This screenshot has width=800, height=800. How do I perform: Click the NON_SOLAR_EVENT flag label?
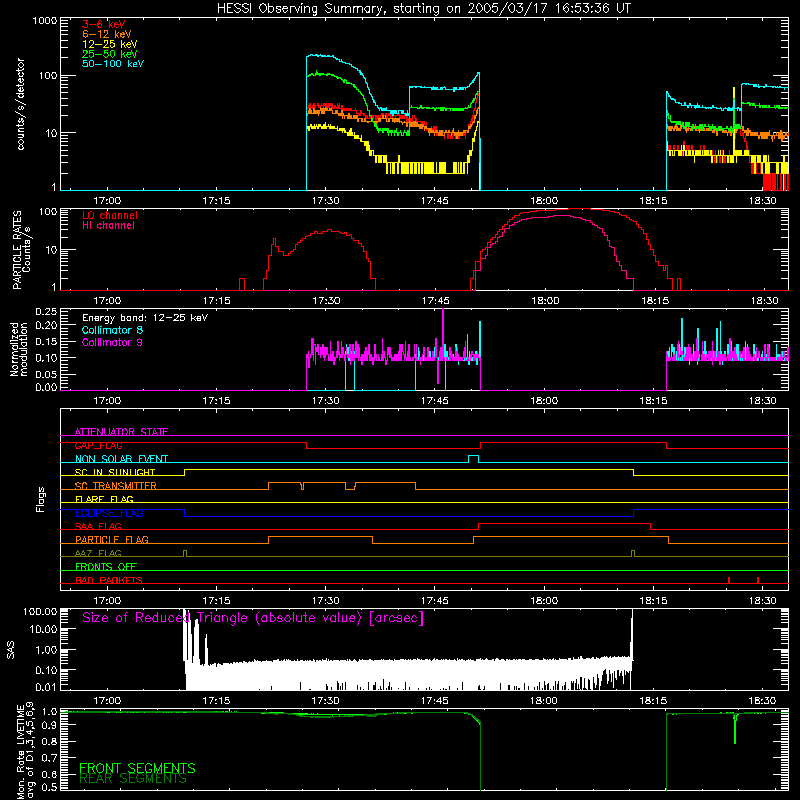[121, 459]
